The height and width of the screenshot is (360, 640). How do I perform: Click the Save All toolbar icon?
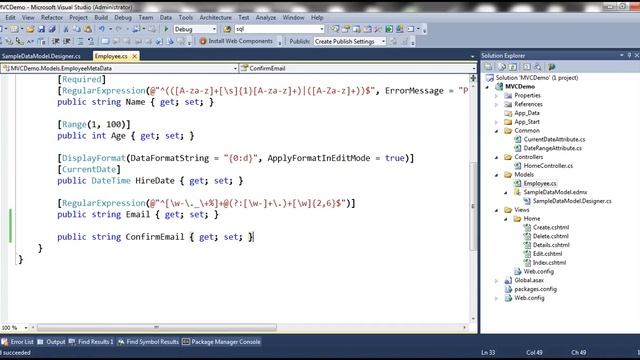tap(52, 29)
